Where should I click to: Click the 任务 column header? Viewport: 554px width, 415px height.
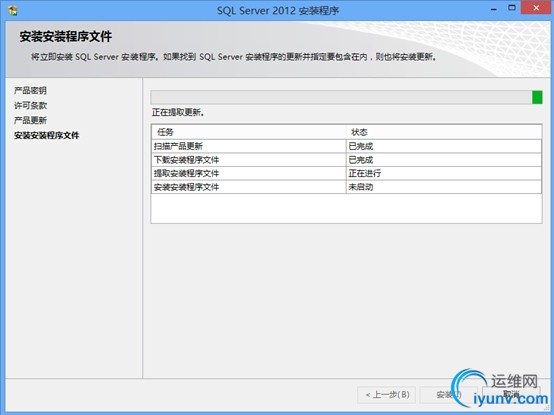[x=249, y=132]
